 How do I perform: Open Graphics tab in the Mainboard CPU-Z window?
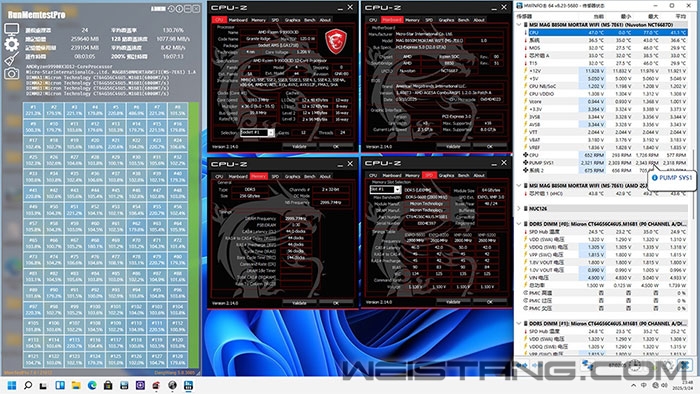point(446,20)
